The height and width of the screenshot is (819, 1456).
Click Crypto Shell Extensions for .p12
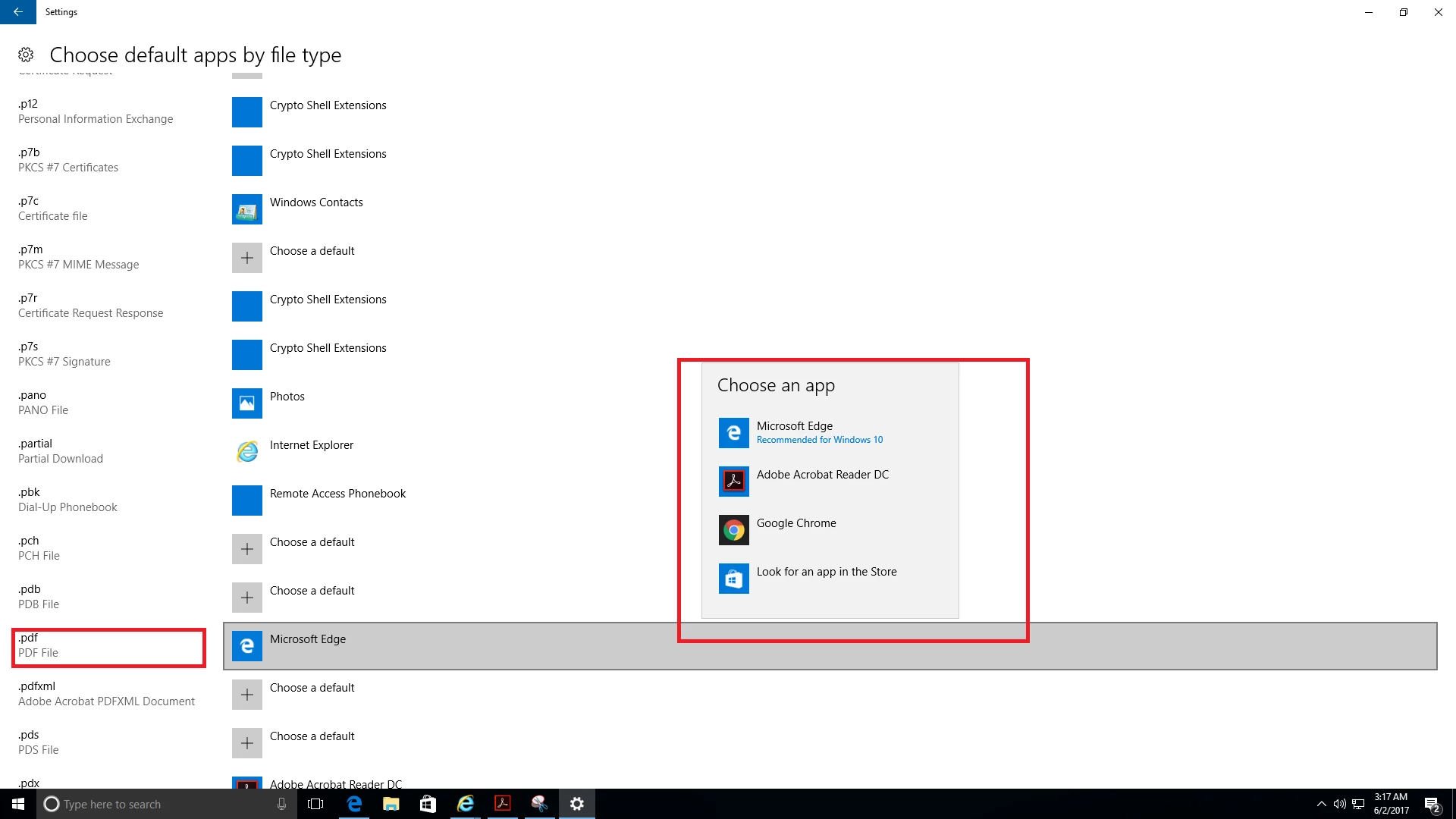tap(328, 105)
